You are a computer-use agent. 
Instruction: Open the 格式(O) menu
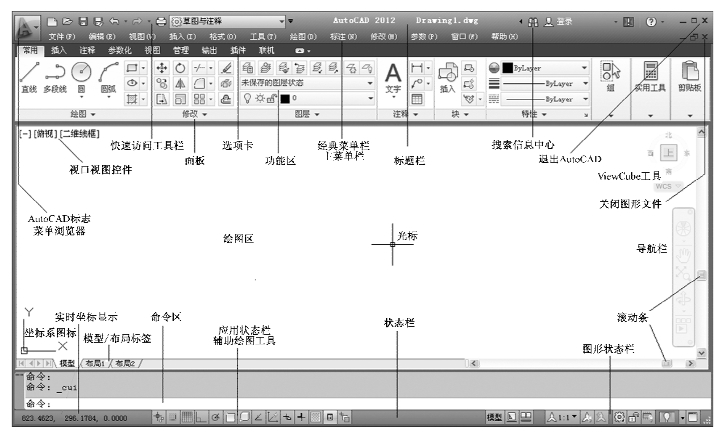click(223, 36)
